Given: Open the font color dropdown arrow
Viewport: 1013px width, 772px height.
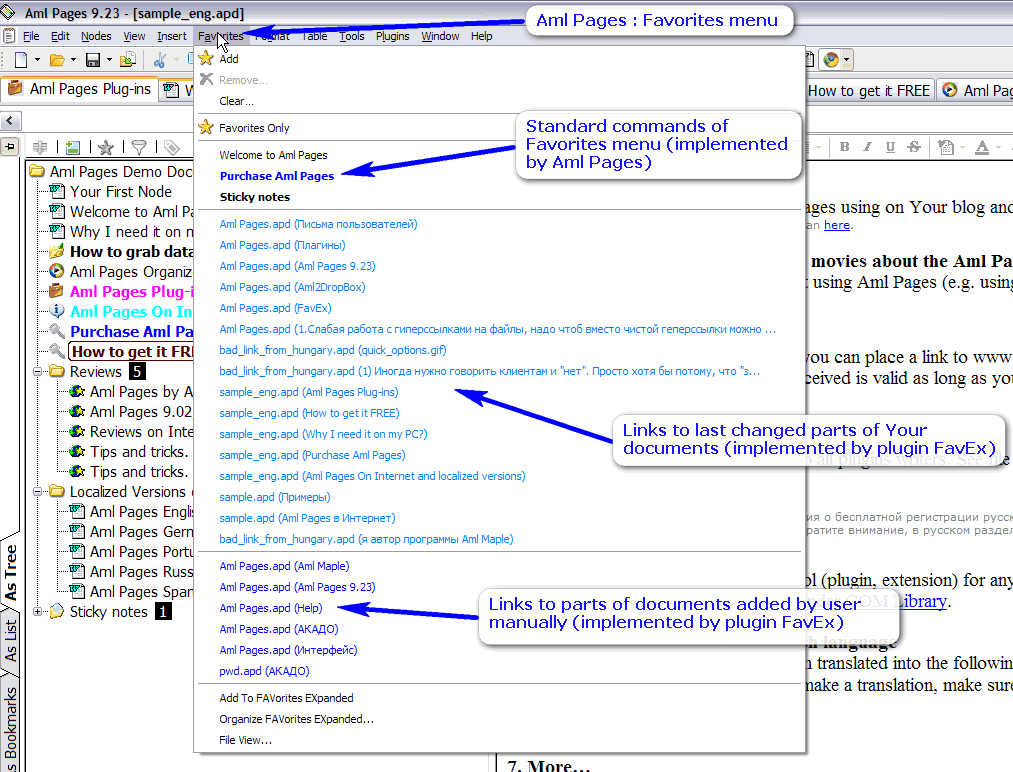Looking at the screenshot, I should 998,147.
